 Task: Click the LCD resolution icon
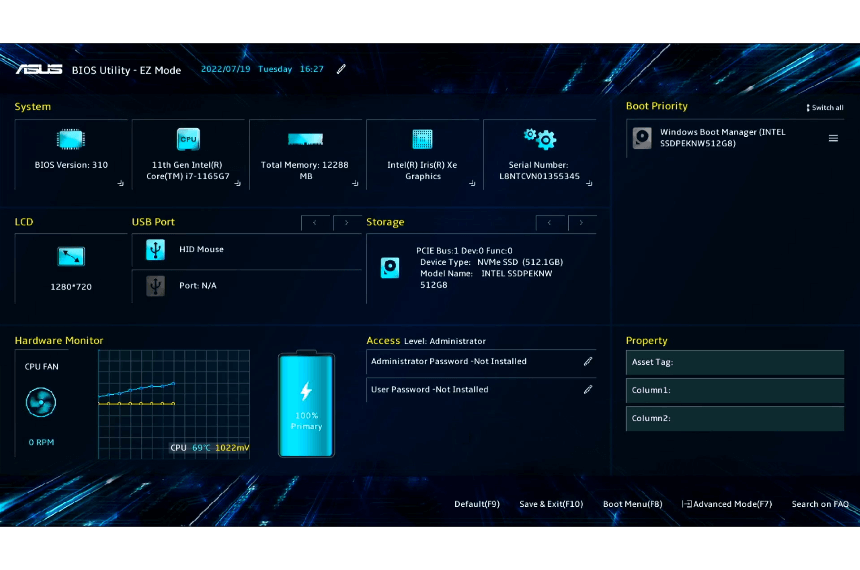click(x=71, y=256)
